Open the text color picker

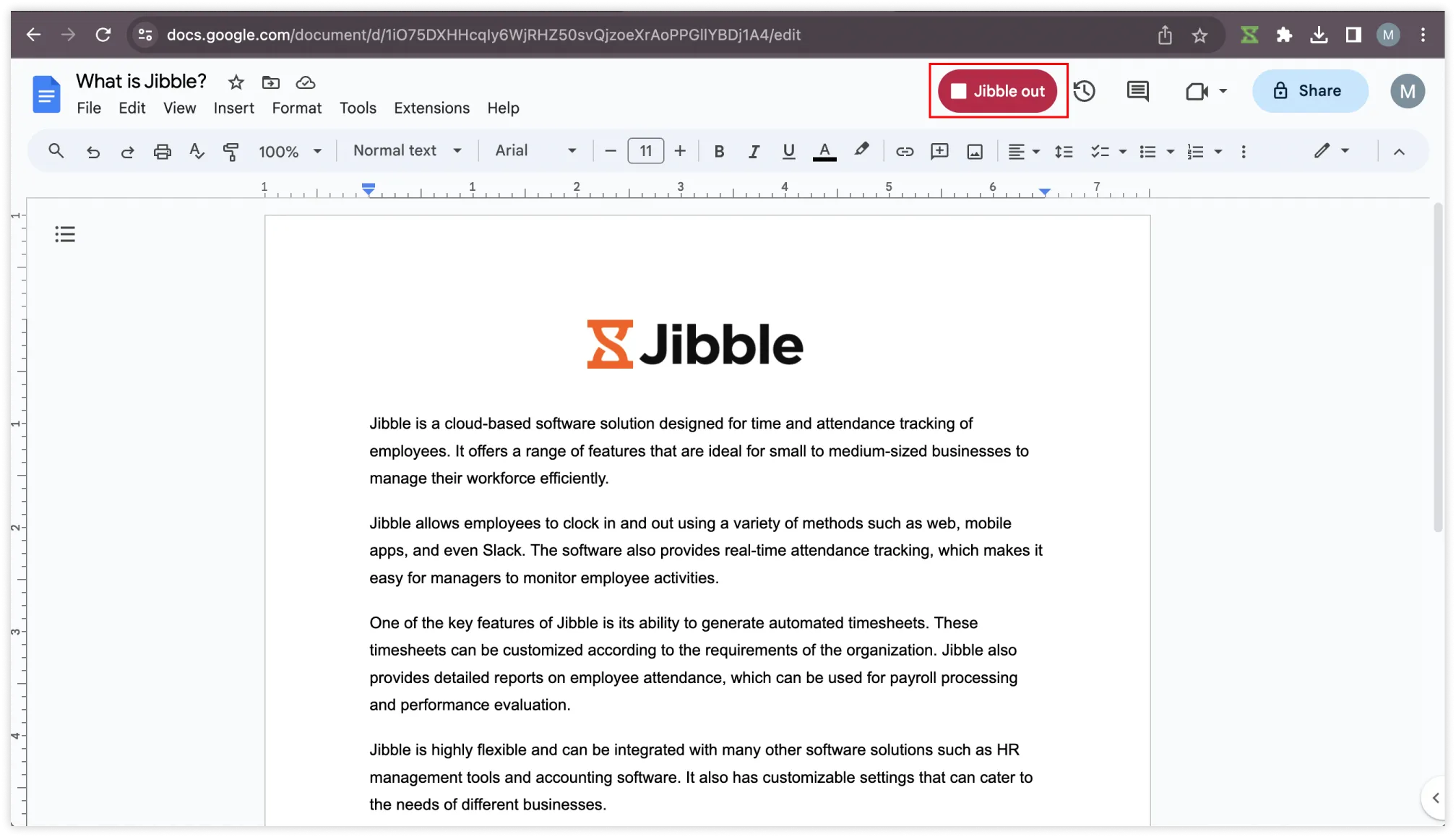pyautogui.click(x=824, y=151)
